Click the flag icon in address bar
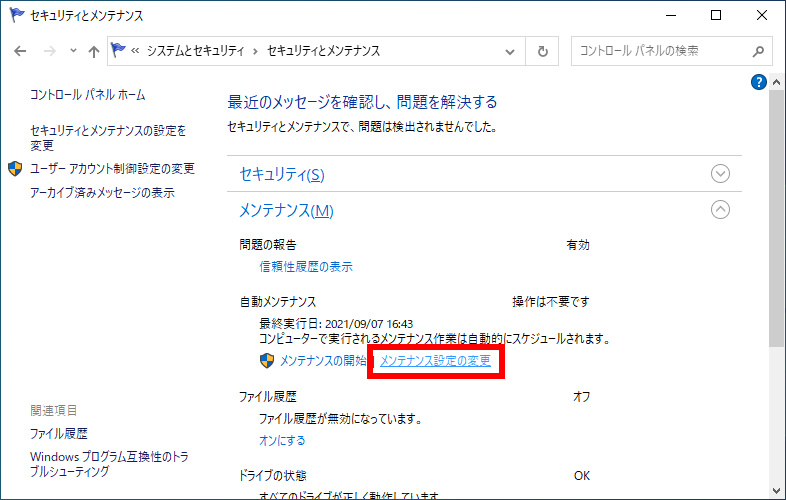The height and width of the screenshot is (500, 786). click(x=120, y=51)
